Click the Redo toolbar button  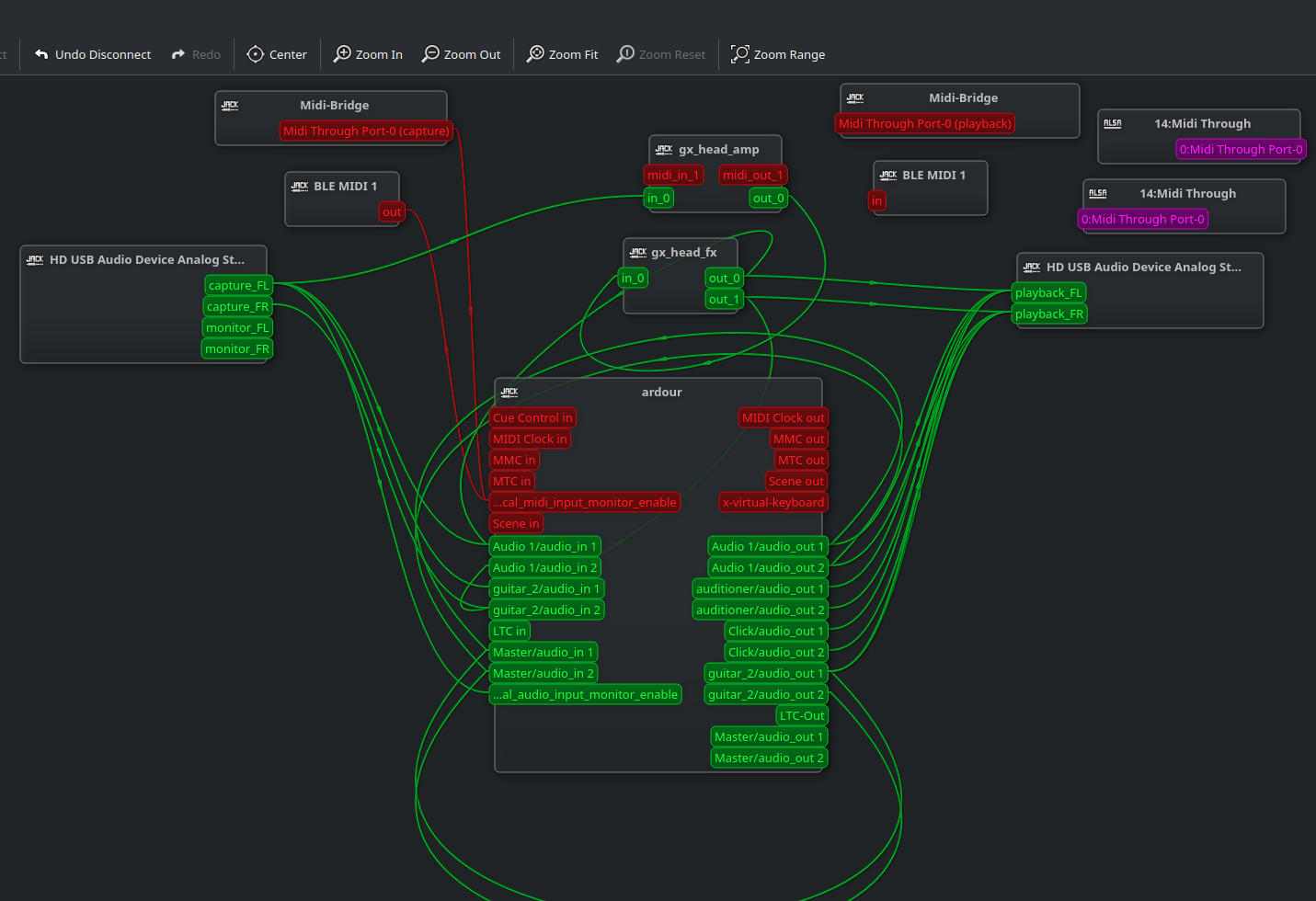click(196, 54)
